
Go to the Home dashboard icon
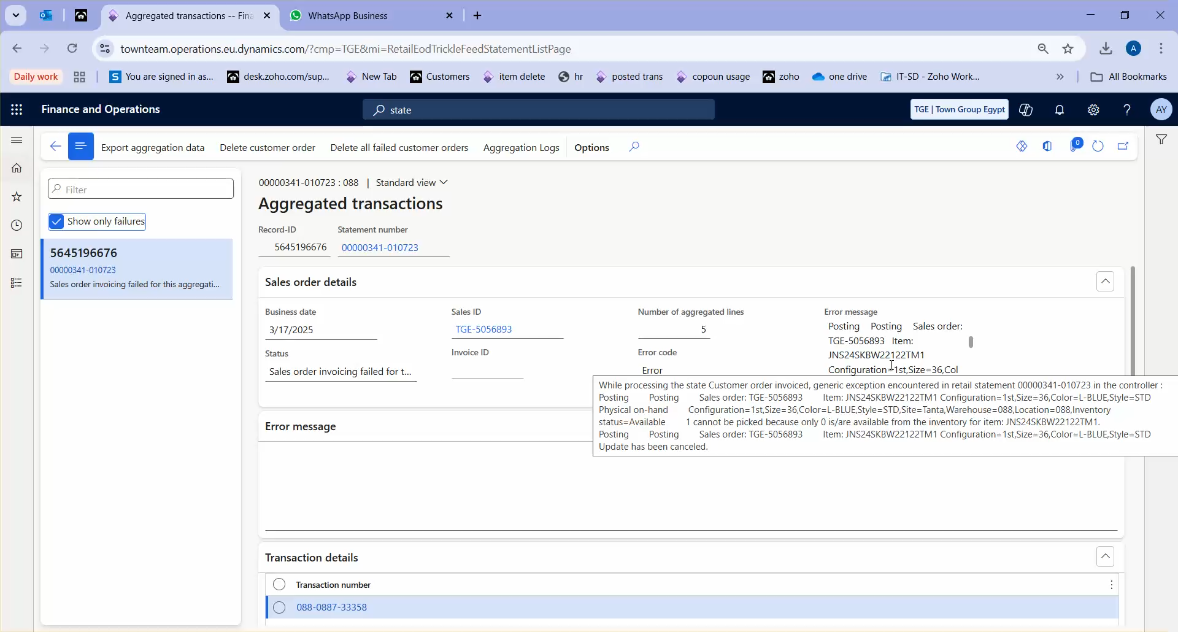click(16, 170)
